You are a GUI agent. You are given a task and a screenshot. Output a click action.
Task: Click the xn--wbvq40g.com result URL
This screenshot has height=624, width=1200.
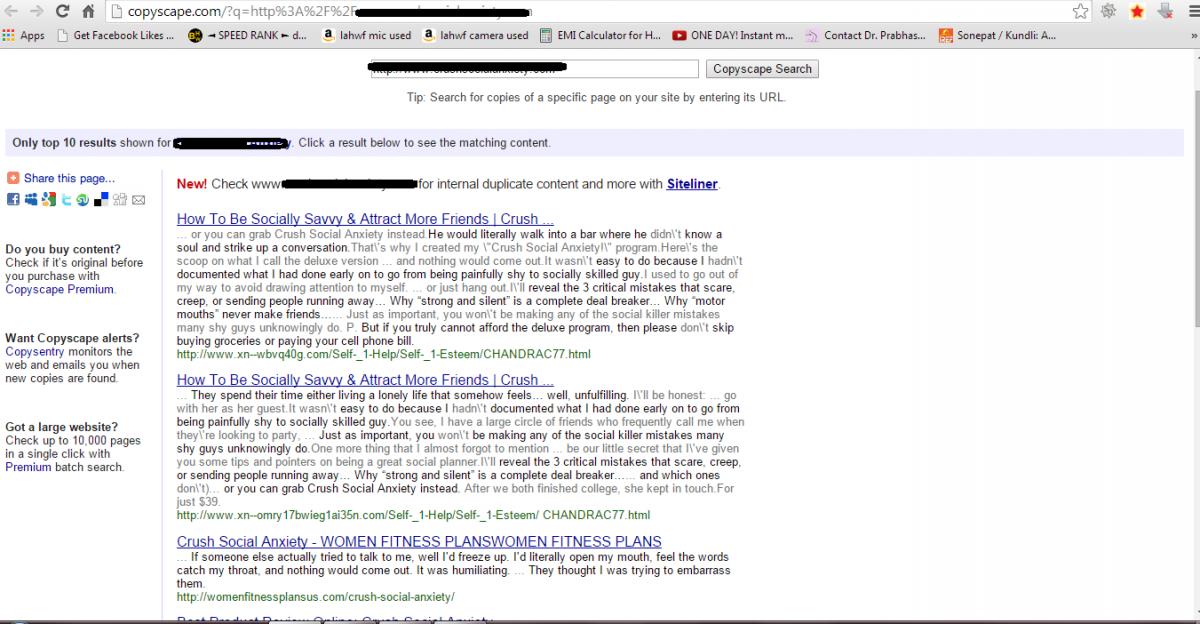[x=383, y=354]
